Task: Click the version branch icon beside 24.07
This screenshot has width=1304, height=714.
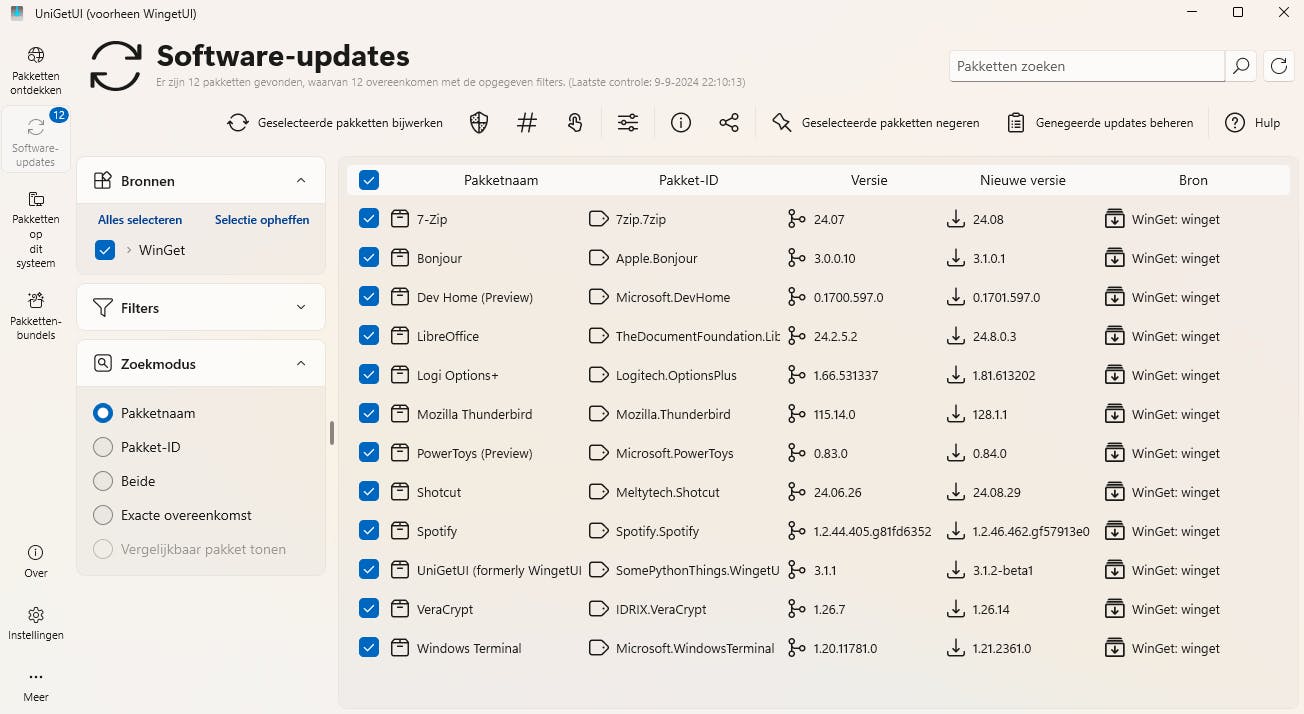Action: point(796,219)
